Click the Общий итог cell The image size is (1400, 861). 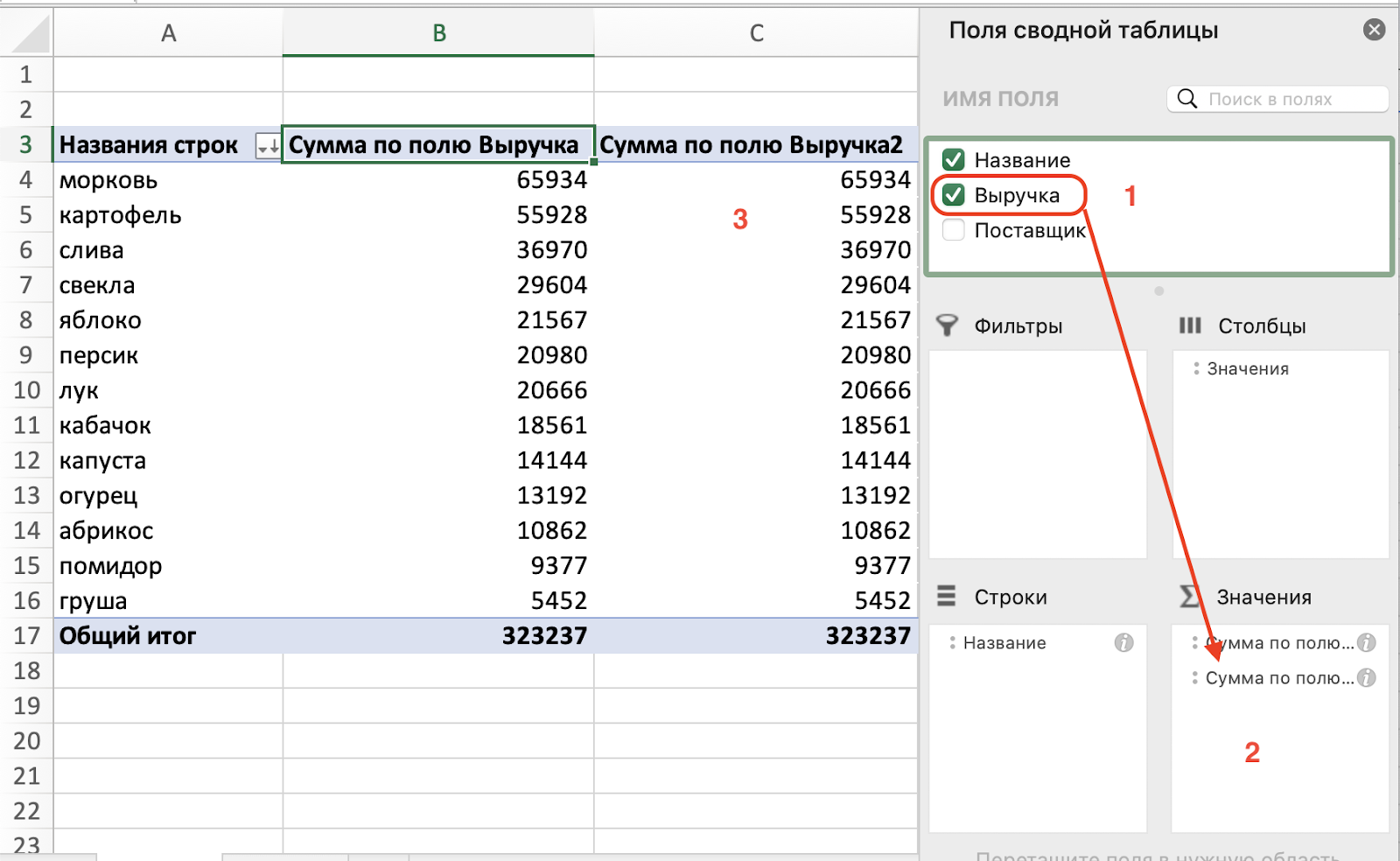(x=128, y=636)
